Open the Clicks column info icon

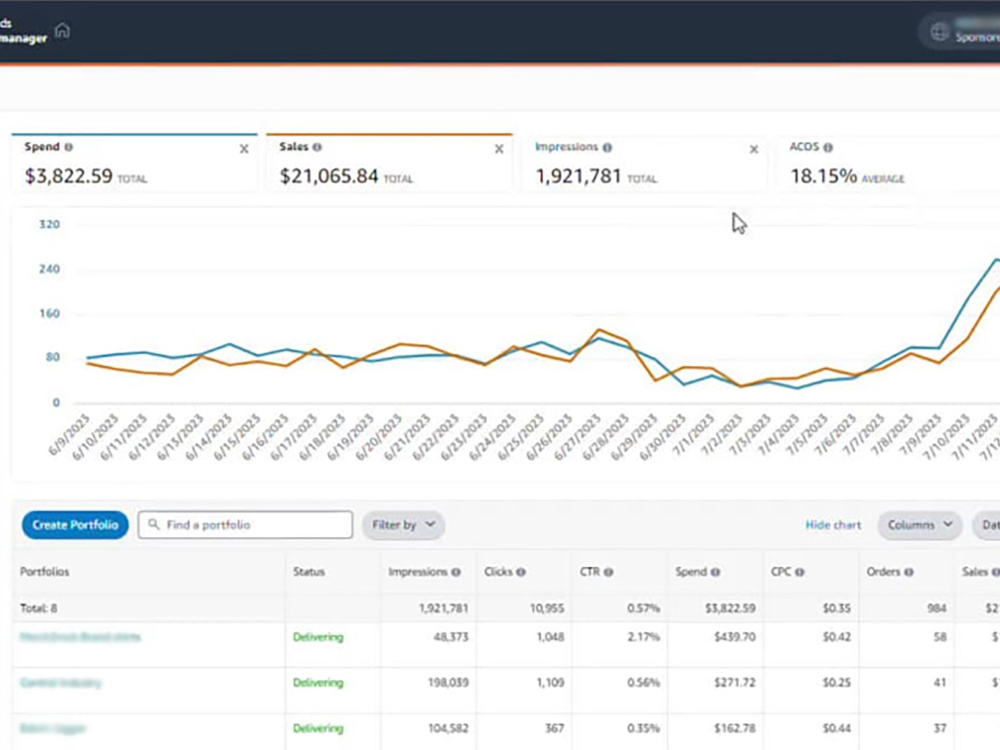pos(521,572)
